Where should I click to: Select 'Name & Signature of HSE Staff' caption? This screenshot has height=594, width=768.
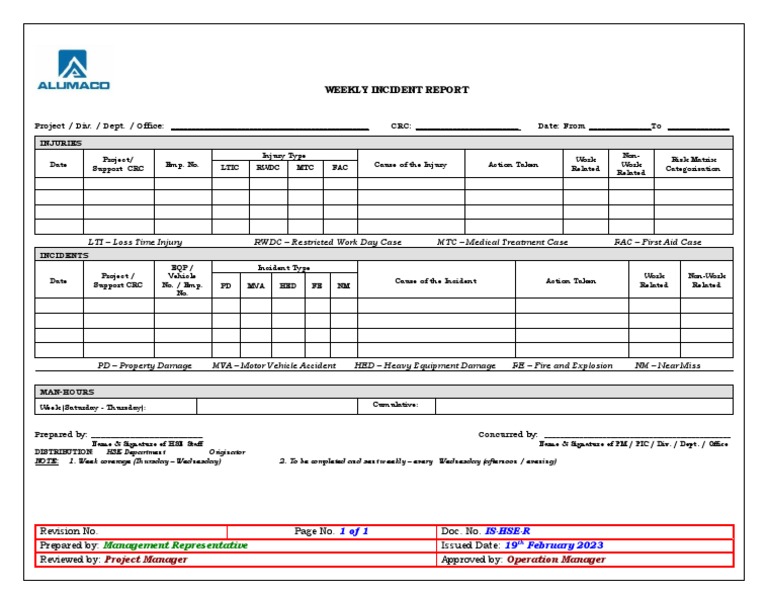(x=147, y=444)
